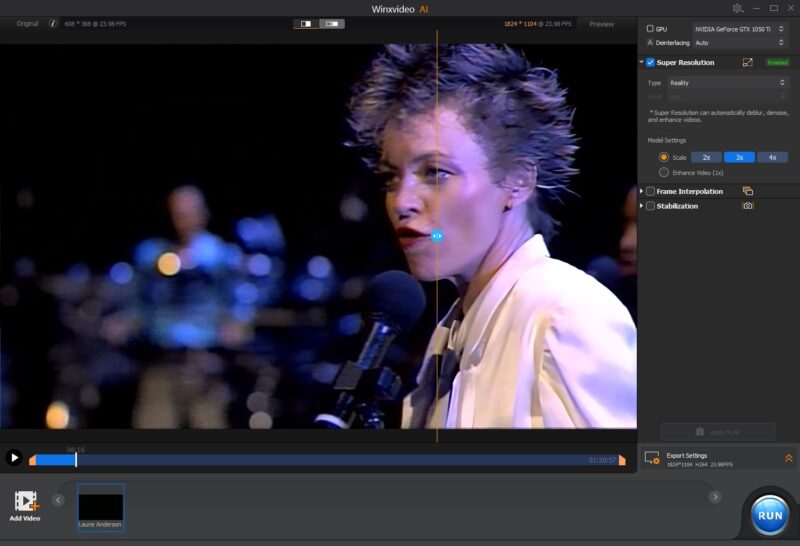Click the Stabilization camera icon
This screenshot has height=546, width=800.
747,206
